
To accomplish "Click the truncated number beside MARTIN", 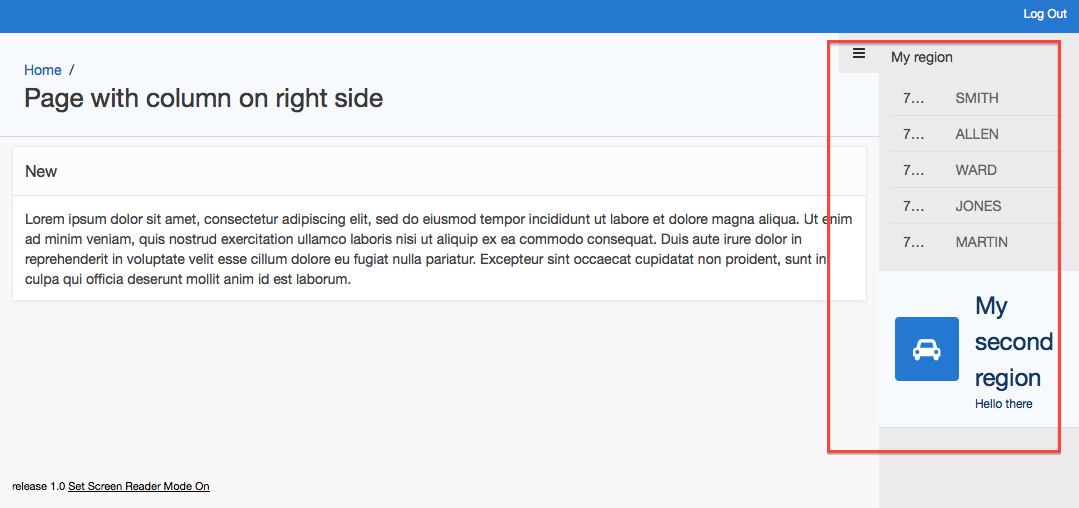I will 914,242.
